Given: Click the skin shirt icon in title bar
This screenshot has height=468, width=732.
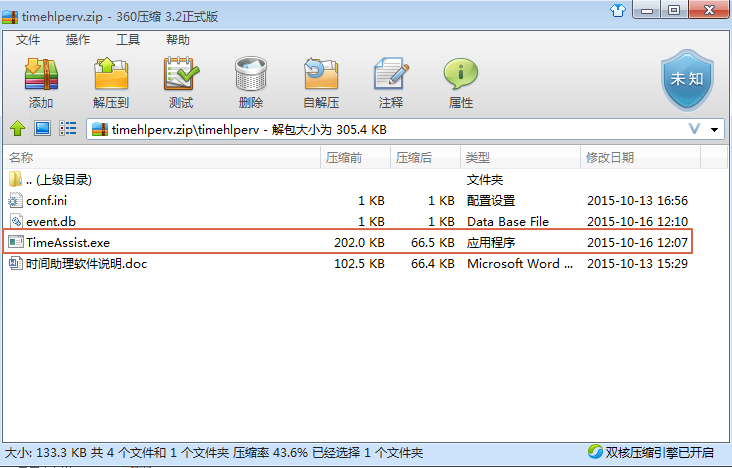Looking at the screenshot, I should tap(618, 10).
